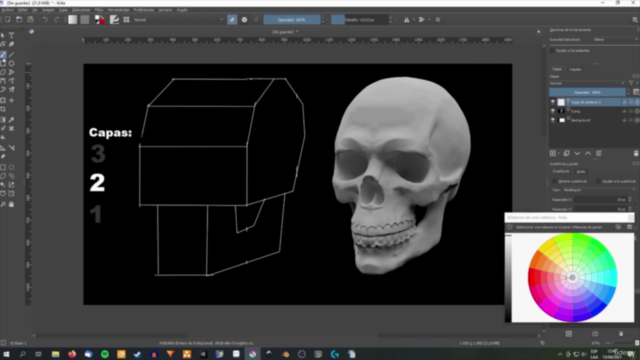Hide the Background layer

(553, 120)
